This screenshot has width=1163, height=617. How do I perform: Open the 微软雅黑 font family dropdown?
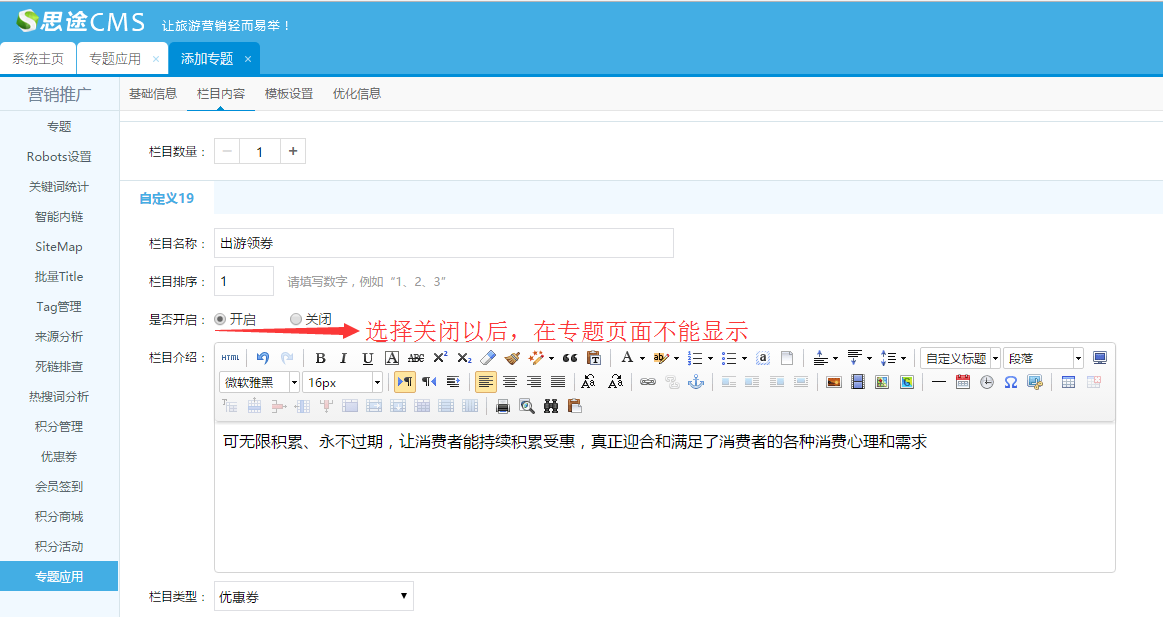[258, 382]
